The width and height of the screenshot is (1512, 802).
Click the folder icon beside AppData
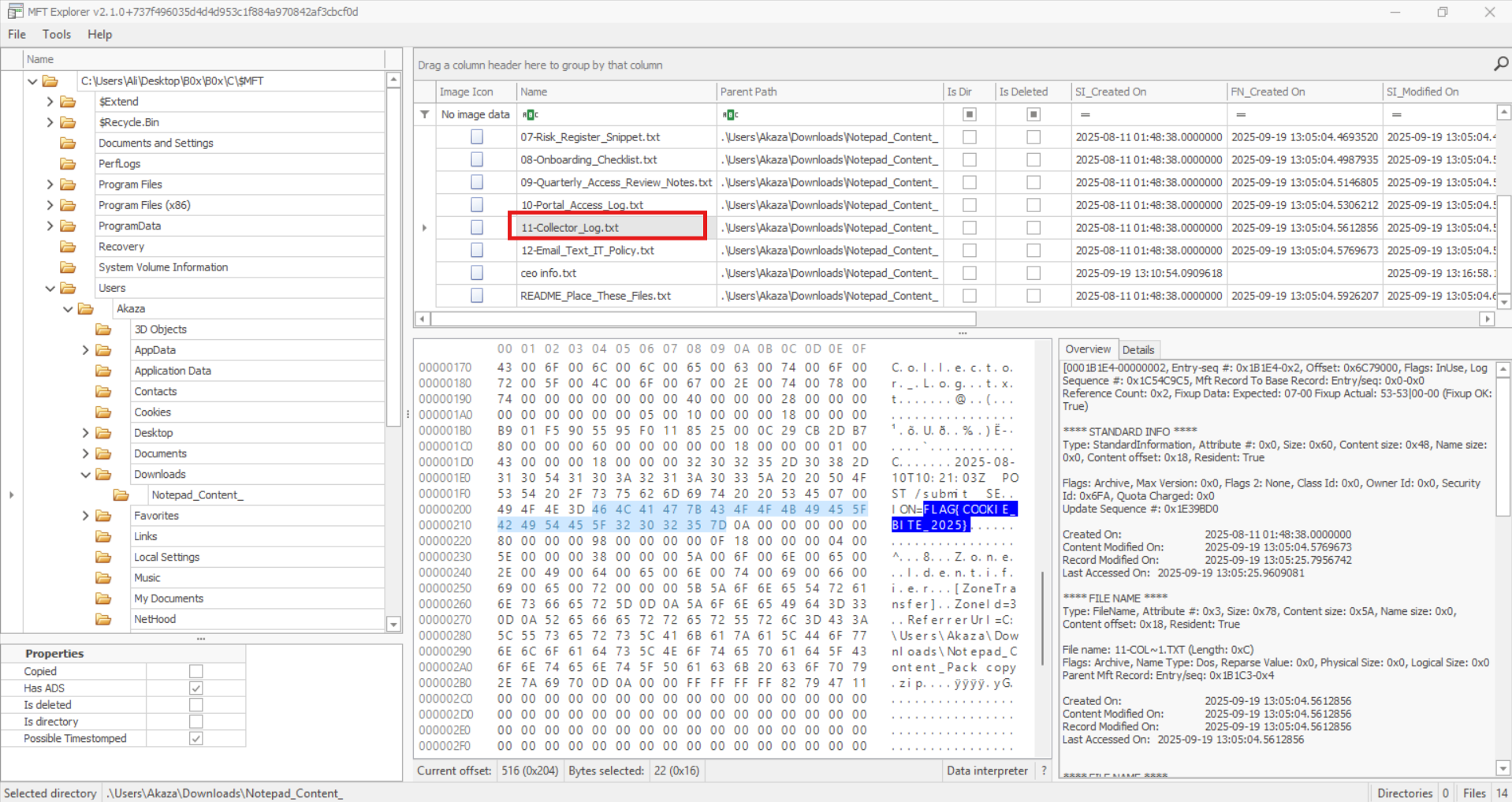pos(103,350)
